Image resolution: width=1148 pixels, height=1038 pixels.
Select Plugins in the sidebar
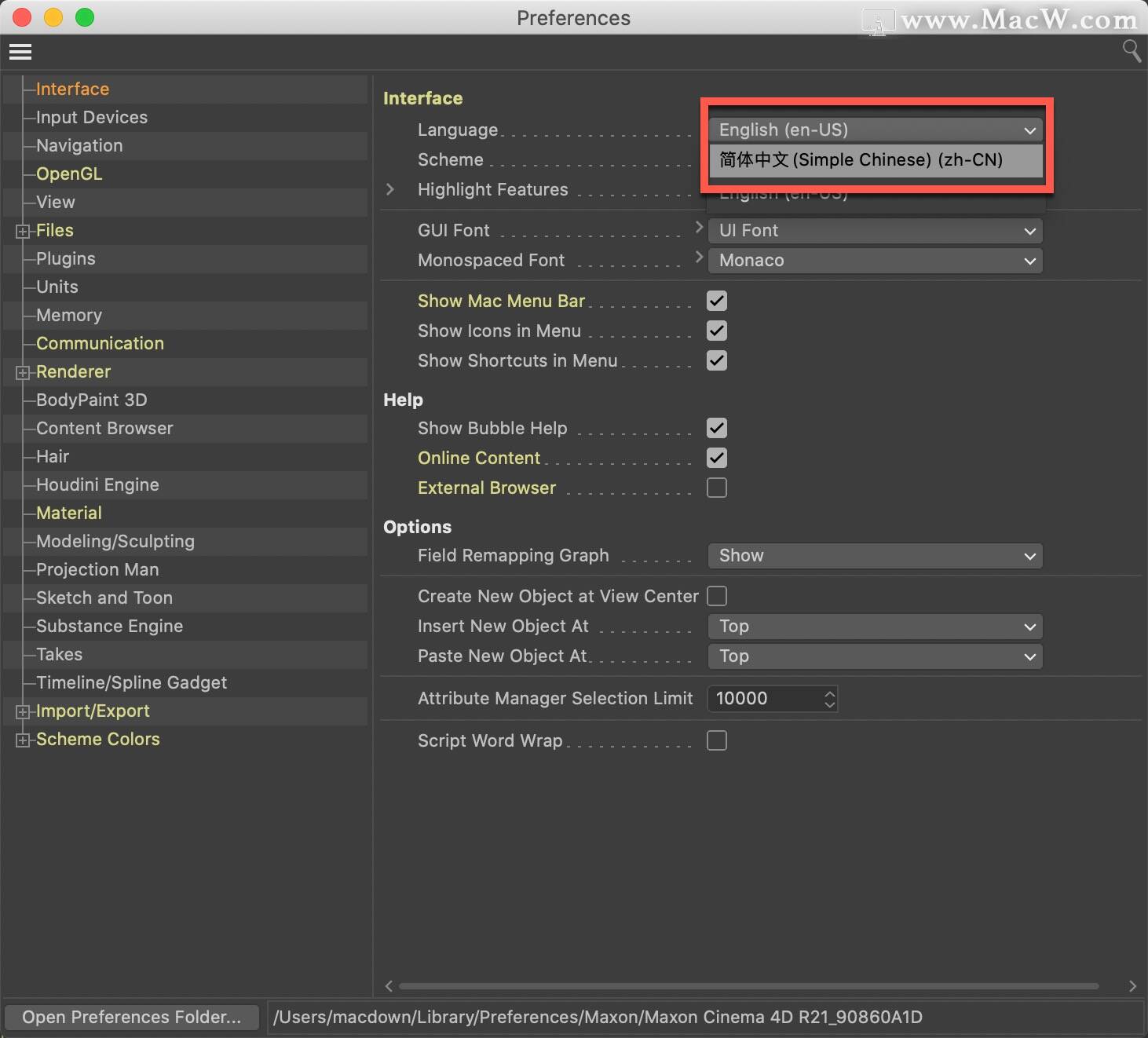click(66, 258)
